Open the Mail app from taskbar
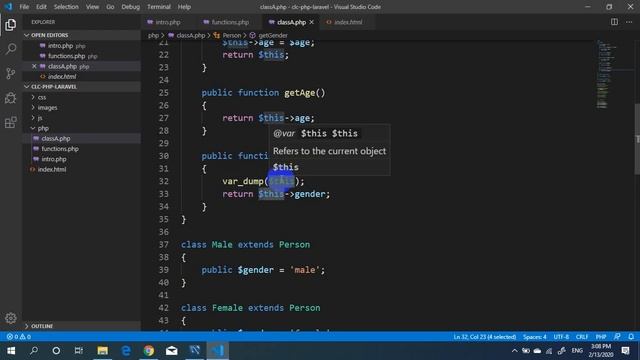640x360 pixels. 172,351
